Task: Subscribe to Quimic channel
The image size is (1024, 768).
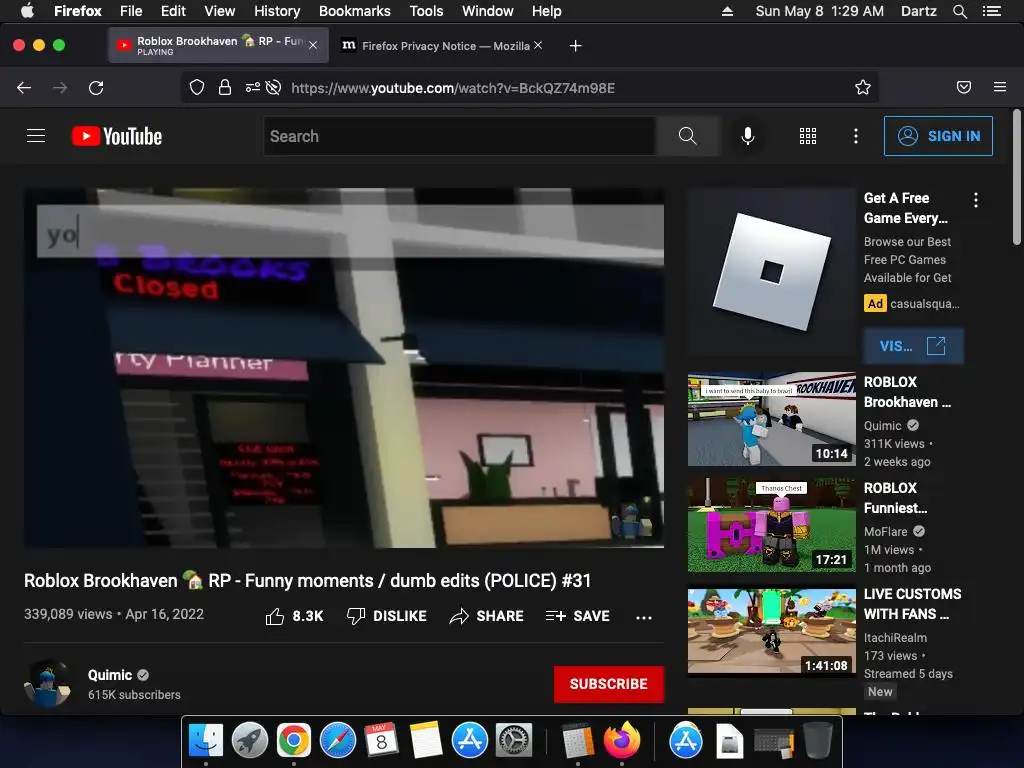Action: 609,684
